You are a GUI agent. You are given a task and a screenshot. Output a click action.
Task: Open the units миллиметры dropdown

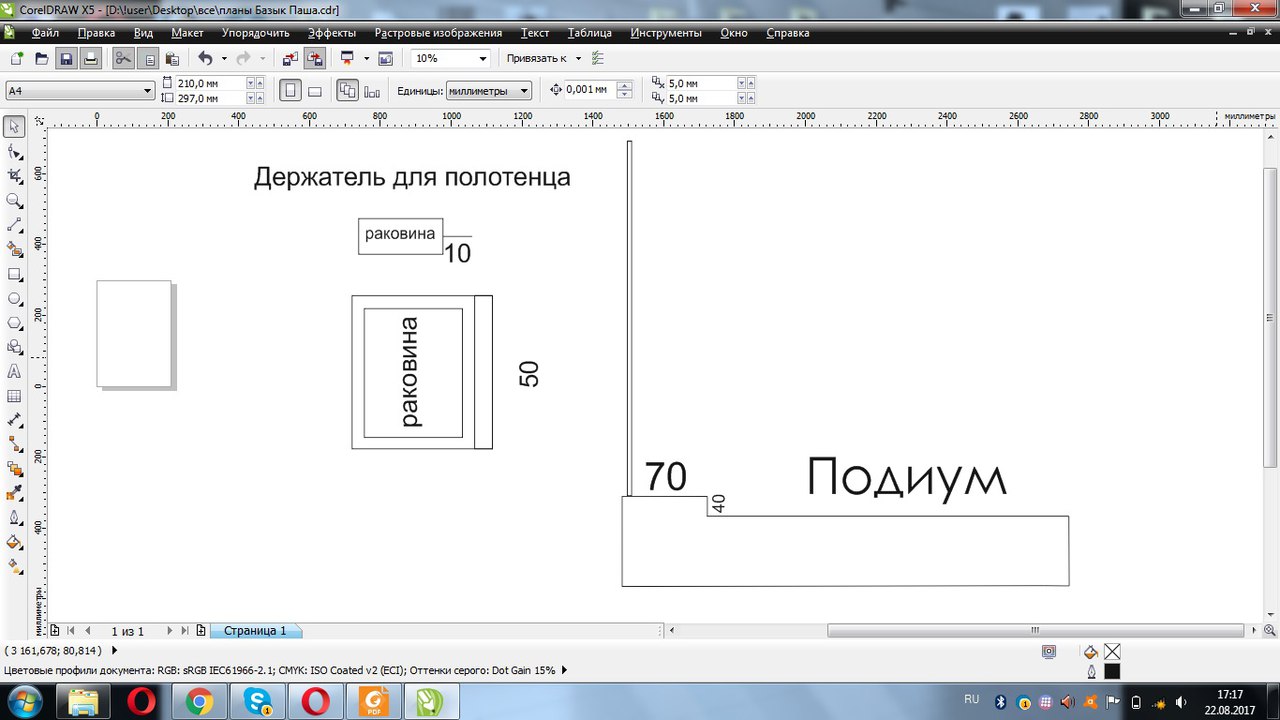(524, 91)
